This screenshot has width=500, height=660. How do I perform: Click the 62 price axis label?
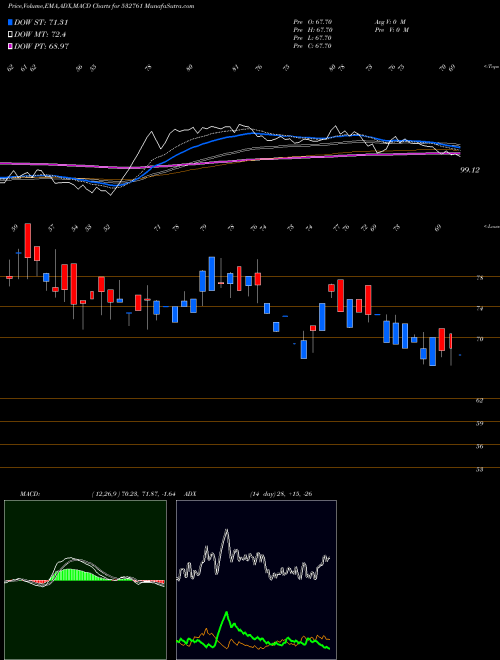[479, 401]
